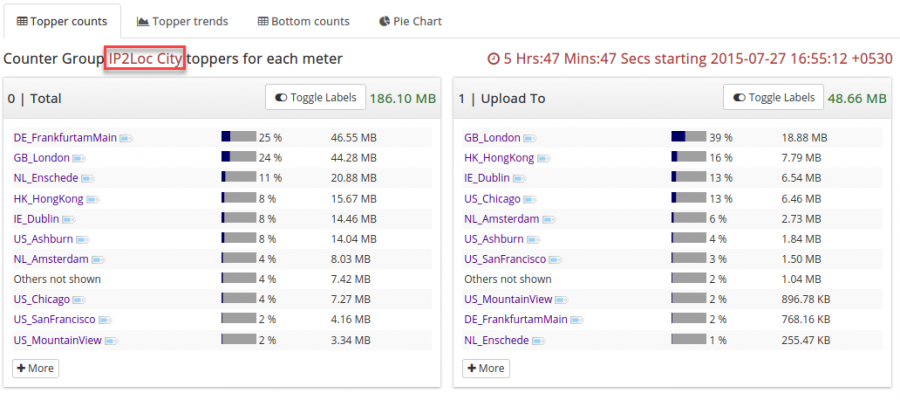
Task: Open the US_Chicago link in Upload To panel
Action: click(492, 199)
